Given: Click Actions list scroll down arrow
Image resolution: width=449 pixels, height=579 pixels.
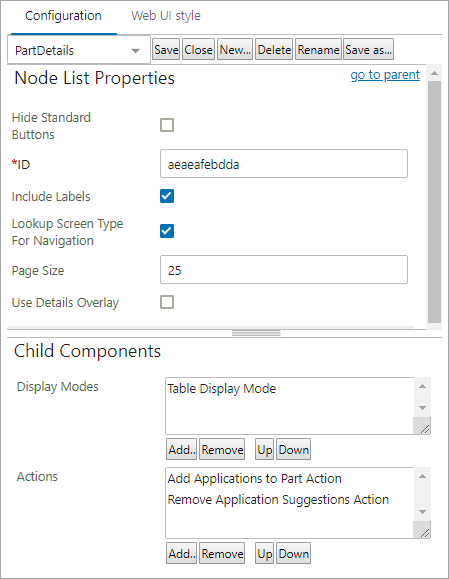Looking at the screenshot, I should (423, 512).
